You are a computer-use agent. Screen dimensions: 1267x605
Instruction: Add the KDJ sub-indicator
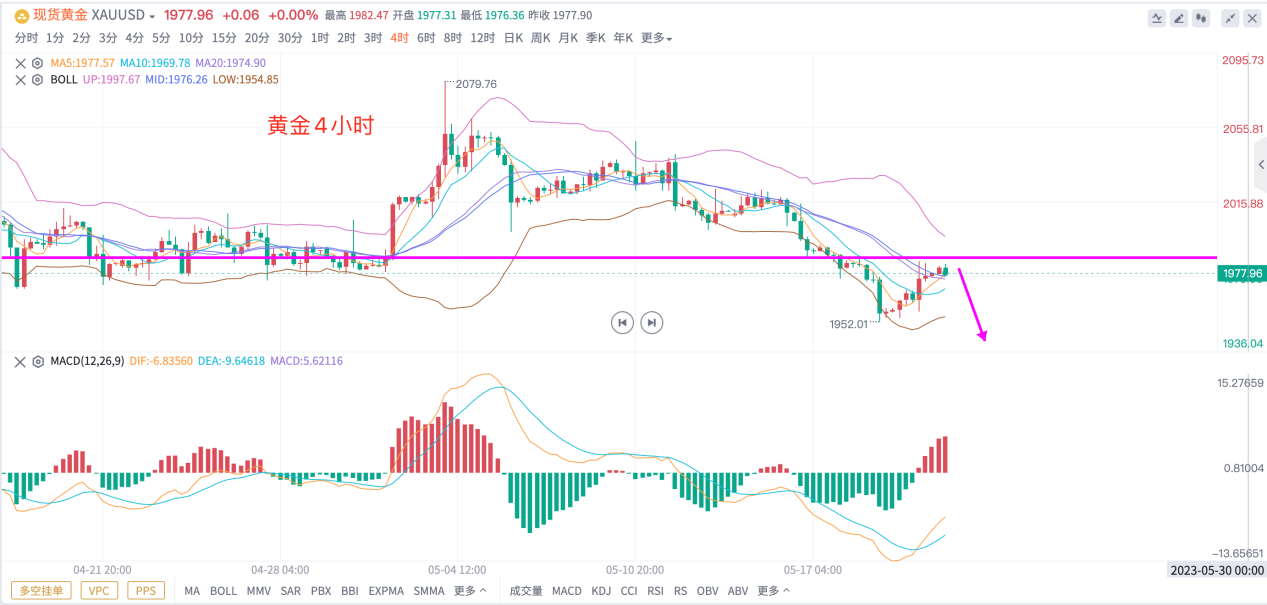pos(601,591)
